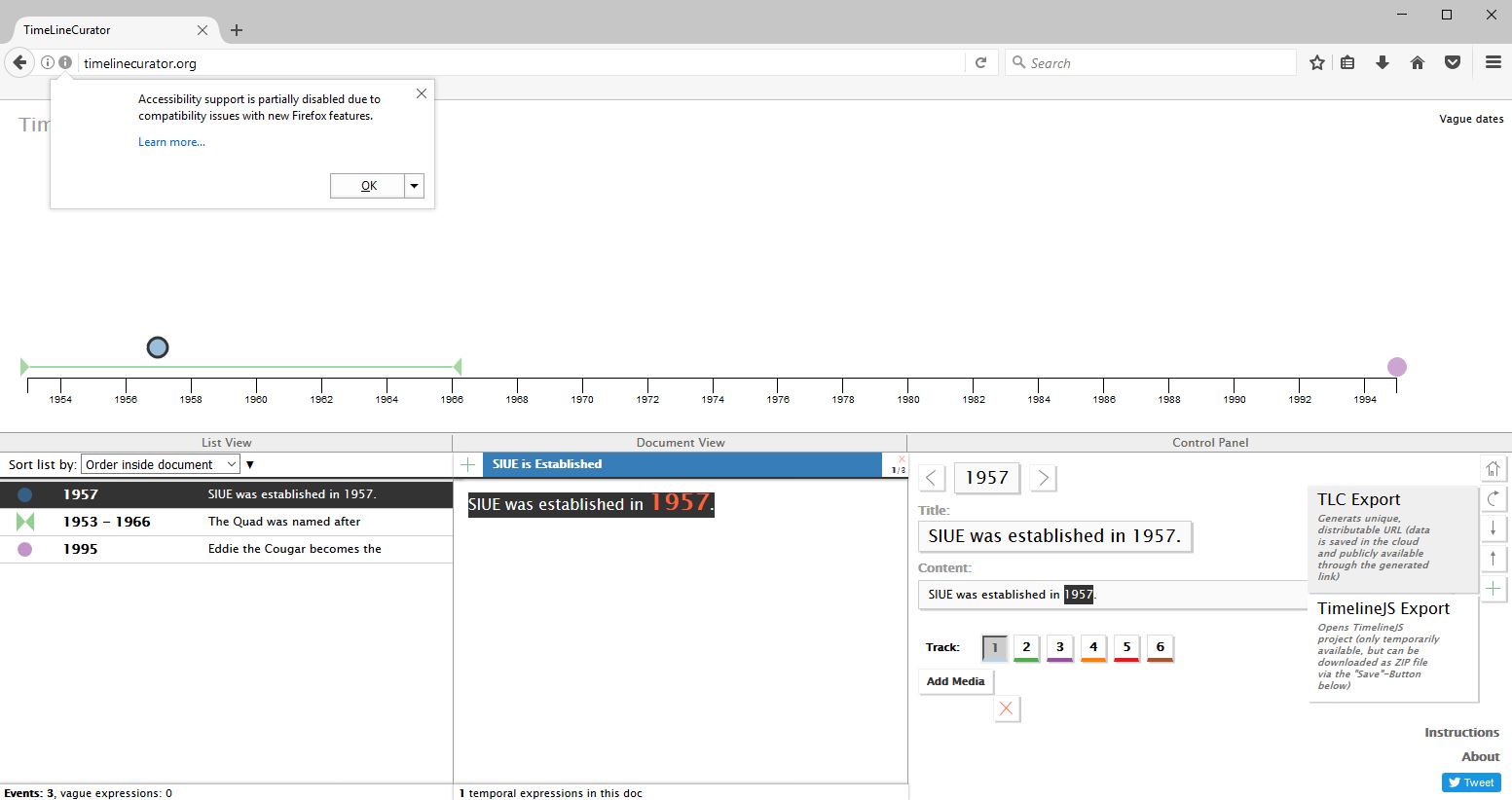Click the redo circular arrow icon
The height and width of the screenshot is (800, 1512).
coord(1493,499)
